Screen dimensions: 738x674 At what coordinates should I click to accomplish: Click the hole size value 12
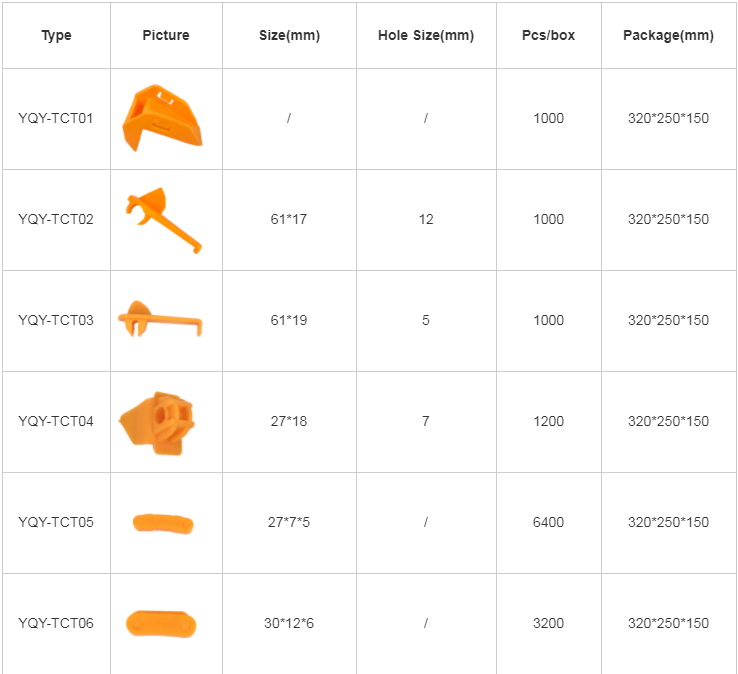tap(426, 219)
